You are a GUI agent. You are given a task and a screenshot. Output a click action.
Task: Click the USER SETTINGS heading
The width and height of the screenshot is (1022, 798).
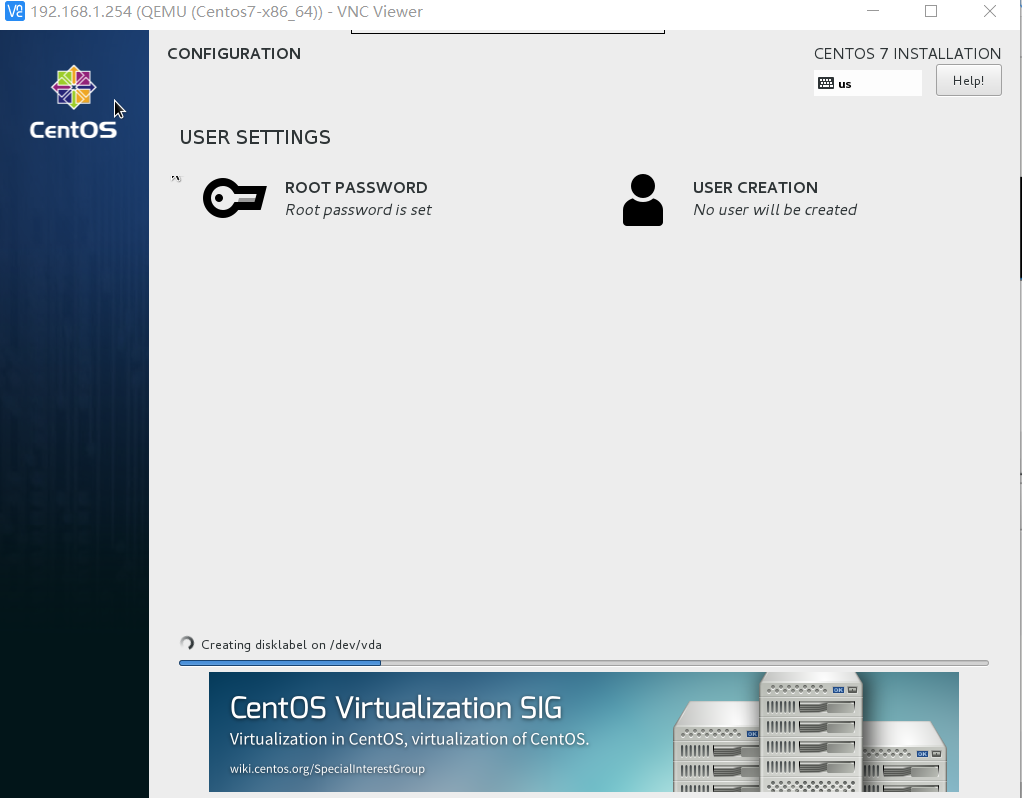click(255, 138)
